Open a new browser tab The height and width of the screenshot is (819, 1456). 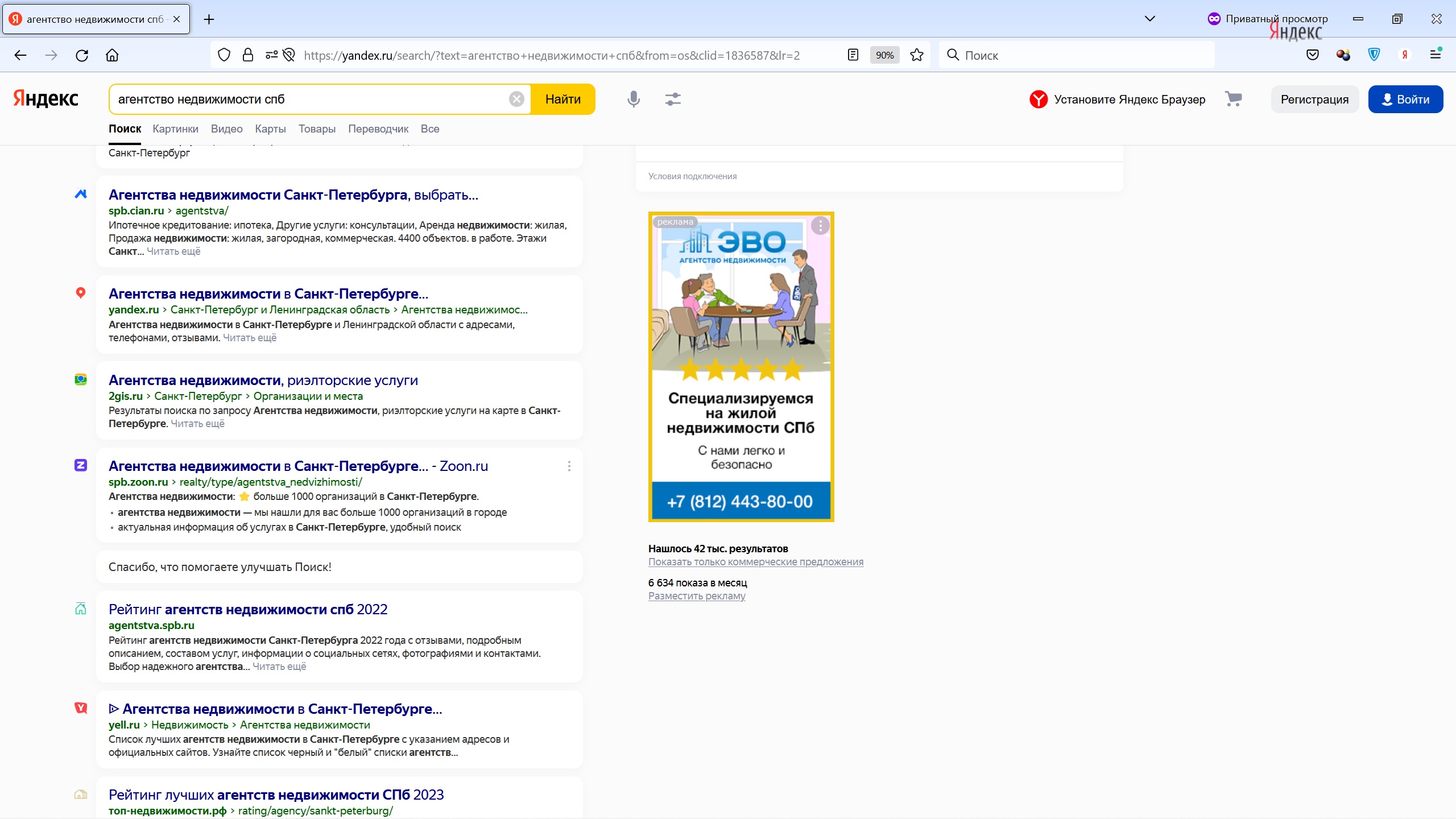(x=209, y=19)
